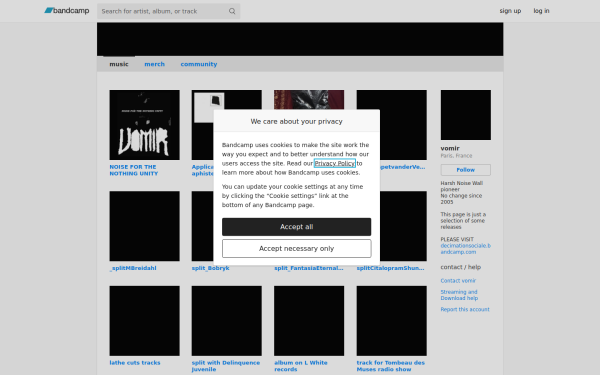This screenshot has width=600, height=375.
Task: Click the vomir artist profile image
Action: click(466, 115)
